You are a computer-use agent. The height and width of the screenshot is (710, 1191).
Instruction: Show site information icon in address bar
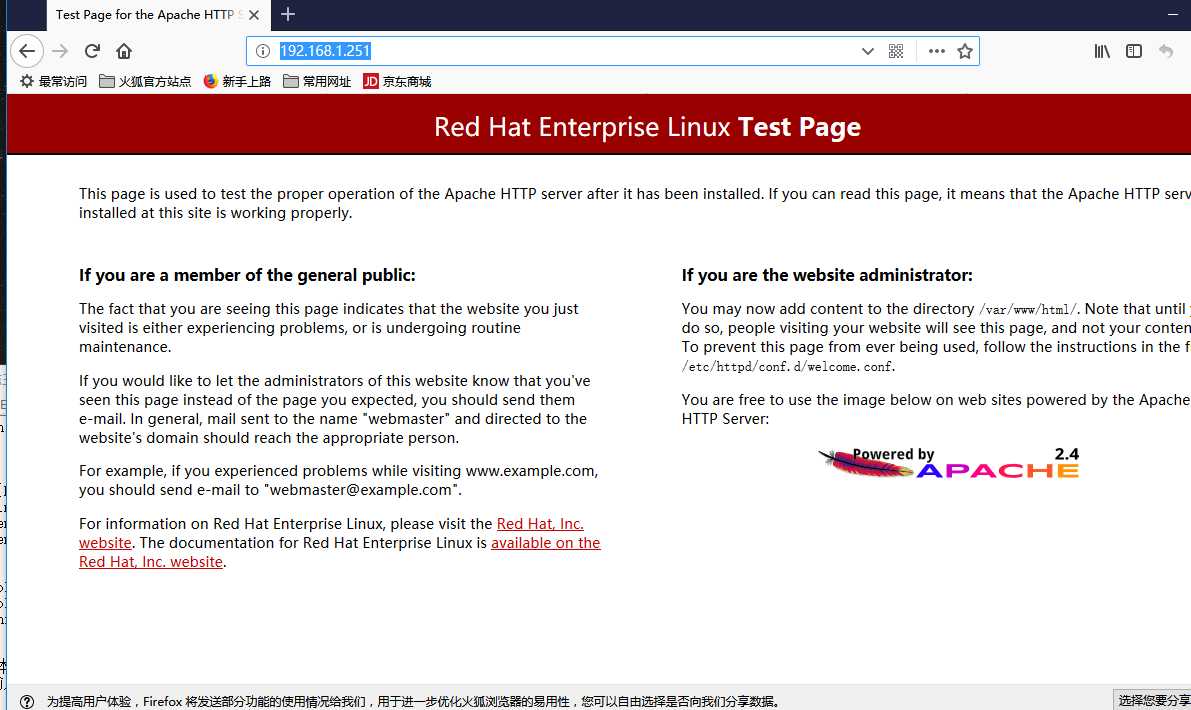[263, 51]
